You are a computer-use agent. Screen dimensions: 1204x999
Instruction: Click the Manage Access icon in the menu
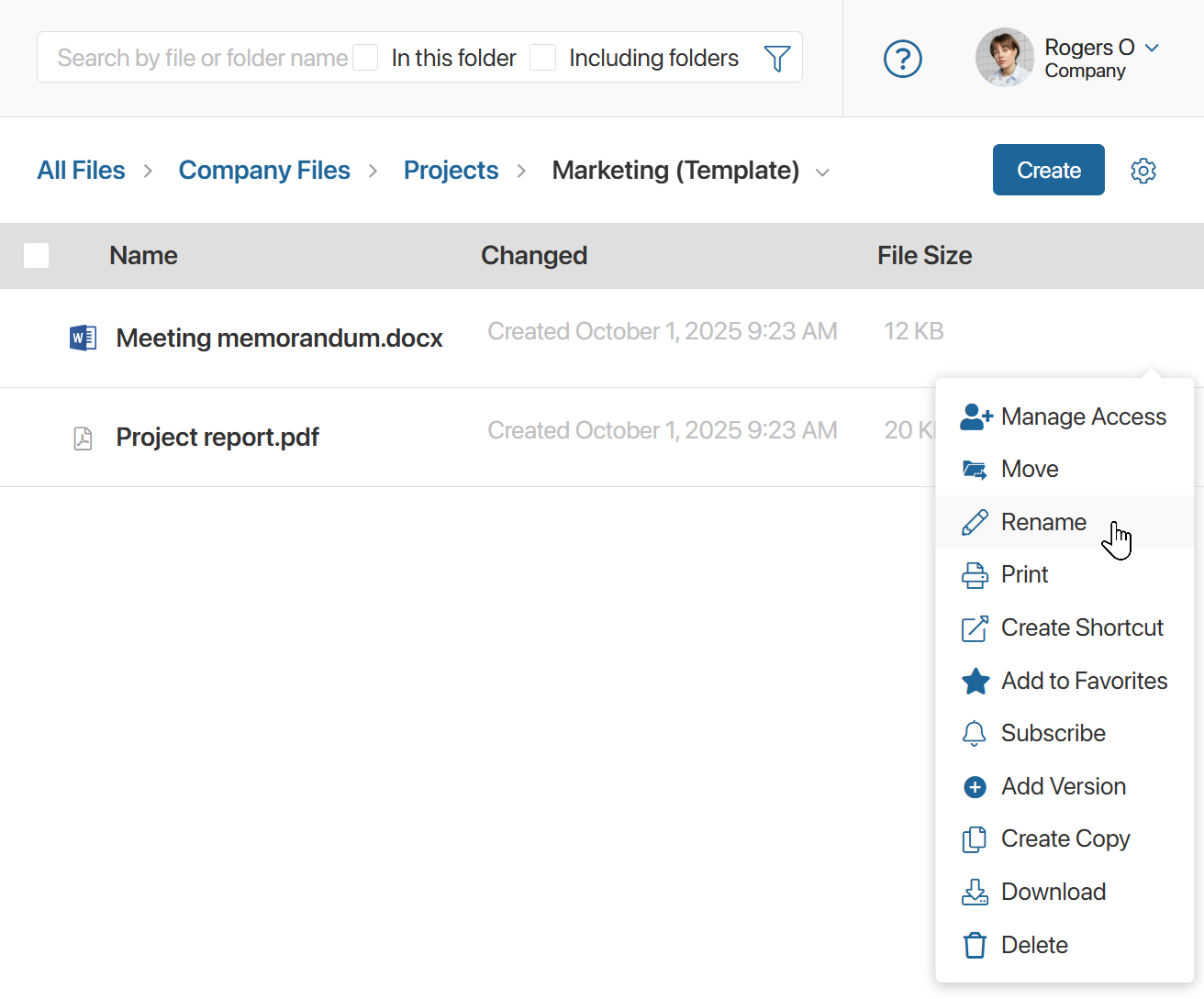[975, 416]
